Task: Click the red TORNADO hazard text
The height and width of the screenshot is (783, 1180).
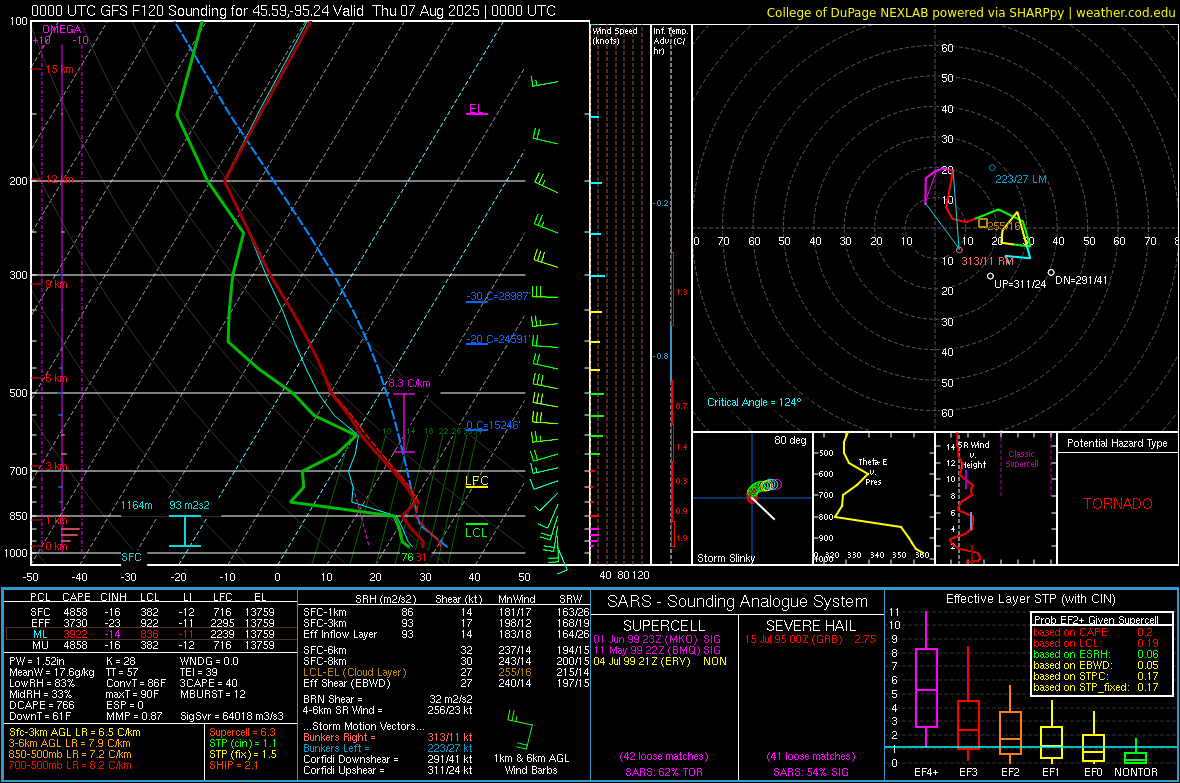Action: coord(1118,504)
